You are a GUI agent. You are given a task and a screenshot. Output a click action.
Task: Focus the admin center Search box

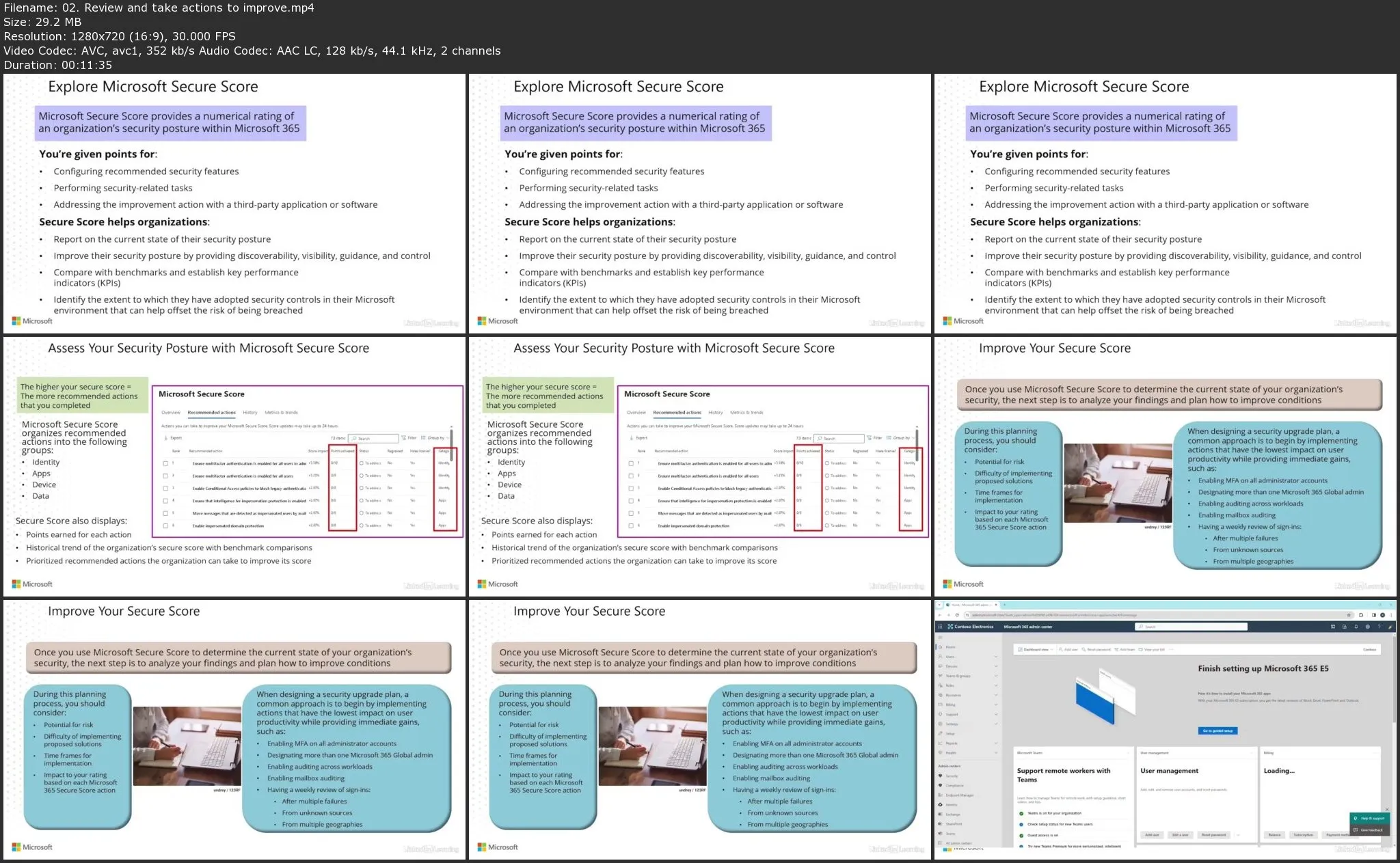1192,627
